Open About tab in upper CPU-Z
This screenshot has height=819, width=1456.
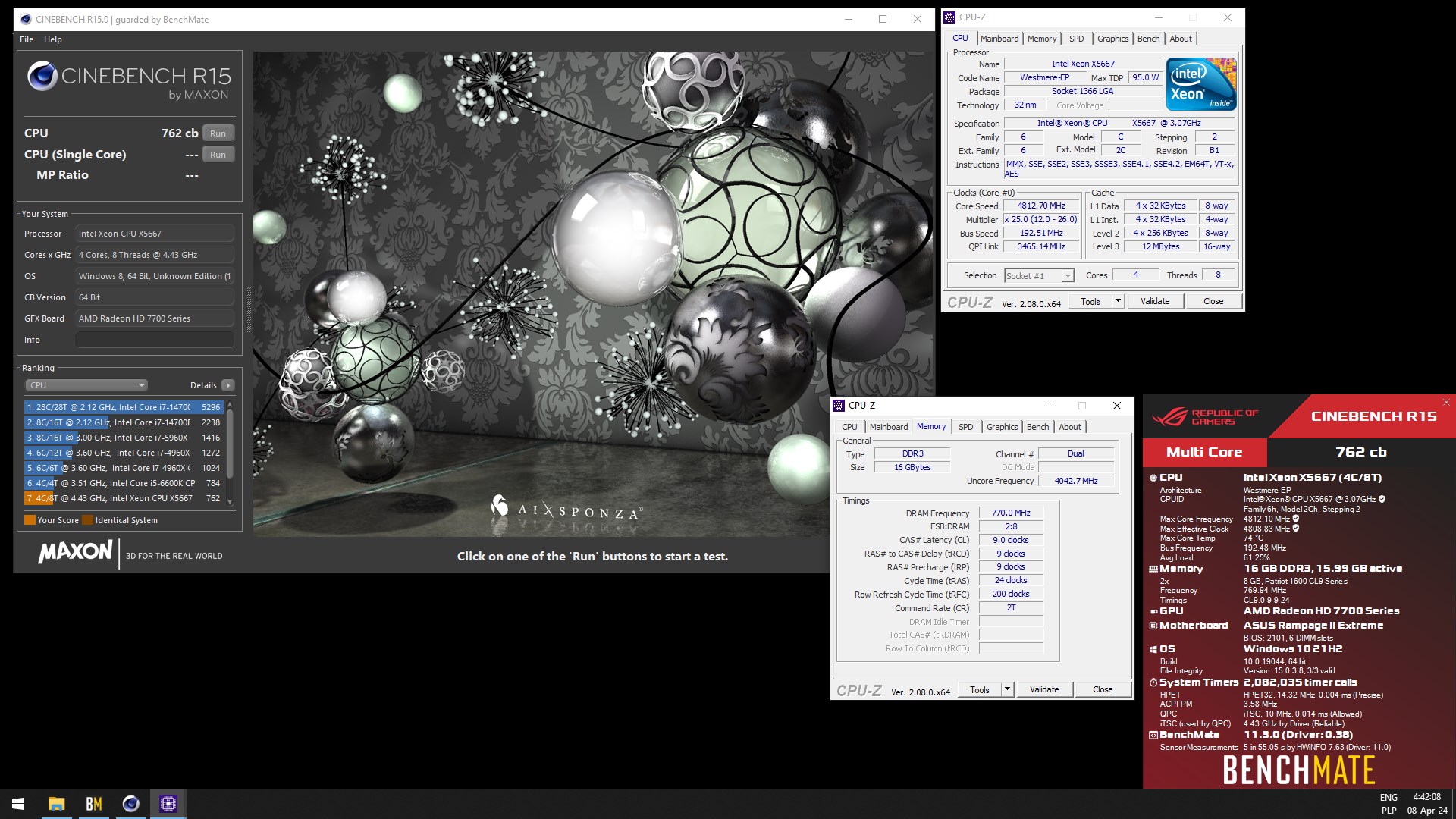click(x=1181, y=39)
